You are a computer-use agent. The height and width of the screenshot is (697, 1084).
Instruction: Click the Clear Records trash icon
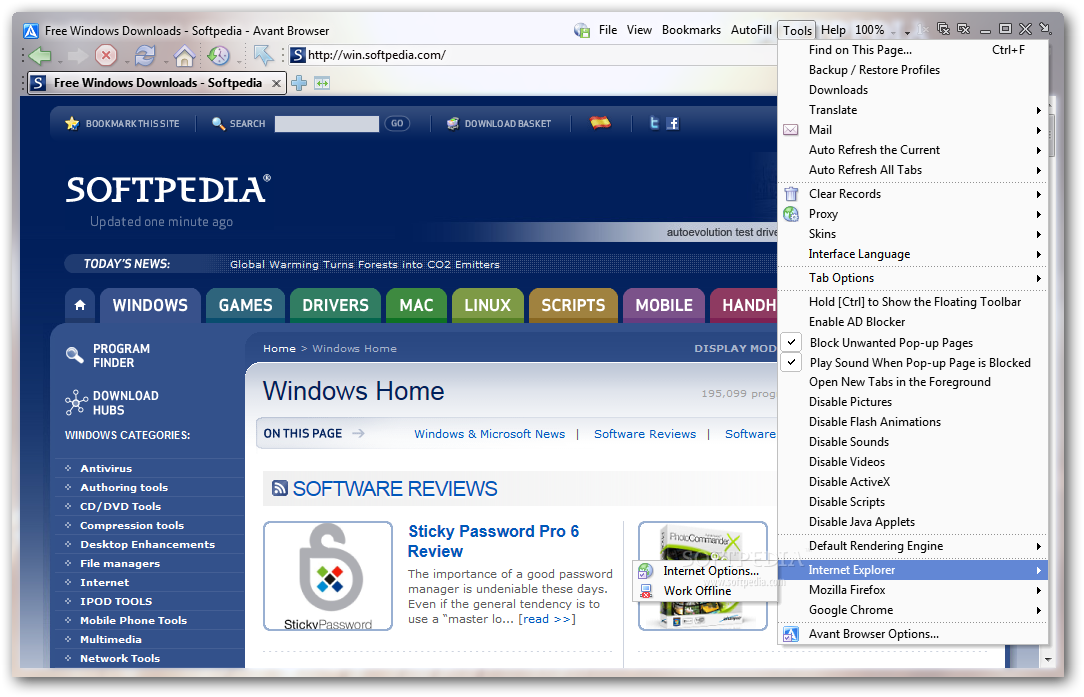pos(791,194)
